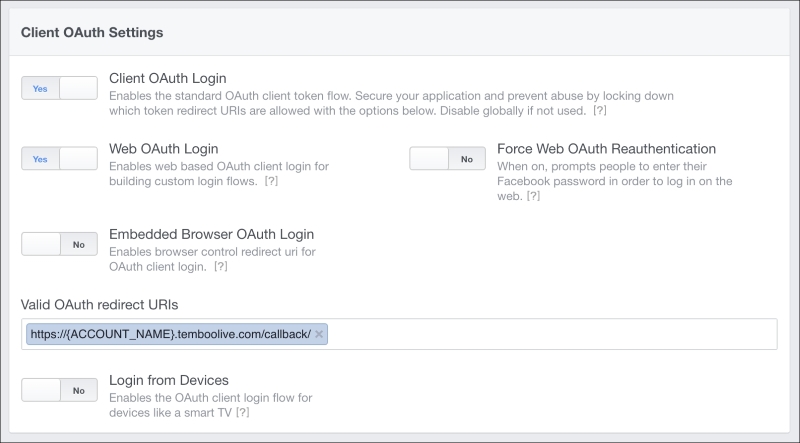Select the https://{ACCOUNT_NAME}.temboolive.com/callback/ token

point(170,334)
